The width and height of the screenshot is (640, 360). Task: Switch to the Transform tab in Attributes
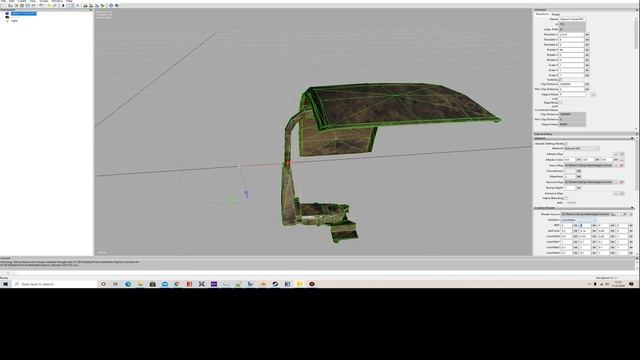542,14
